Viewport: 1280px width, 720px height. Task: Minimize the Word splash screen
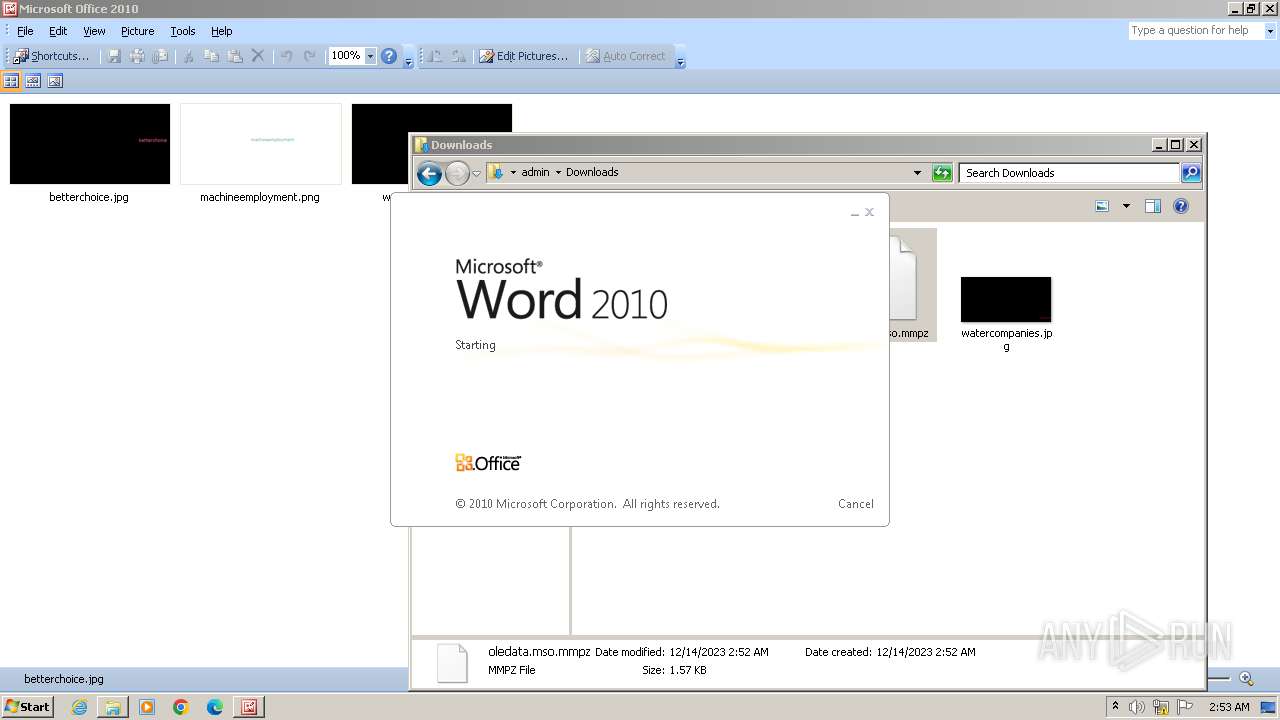tap(854, 213)
